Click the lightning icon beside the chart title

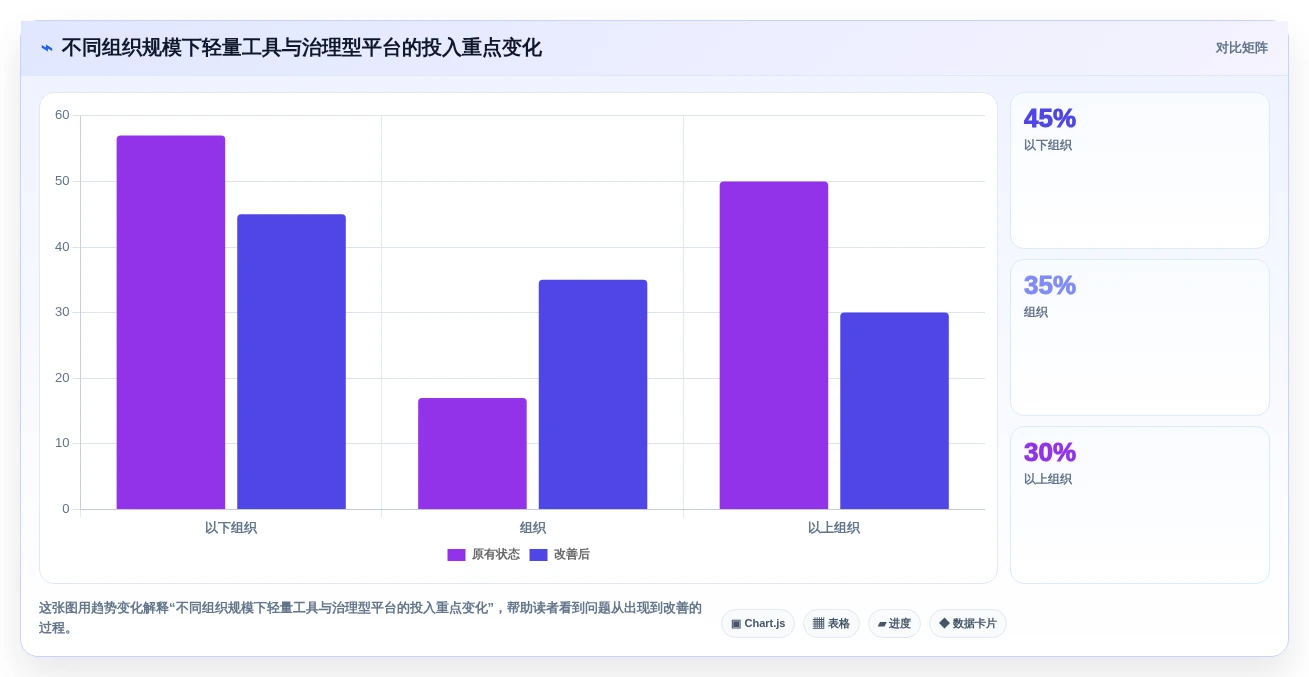(x=47, y=48)
